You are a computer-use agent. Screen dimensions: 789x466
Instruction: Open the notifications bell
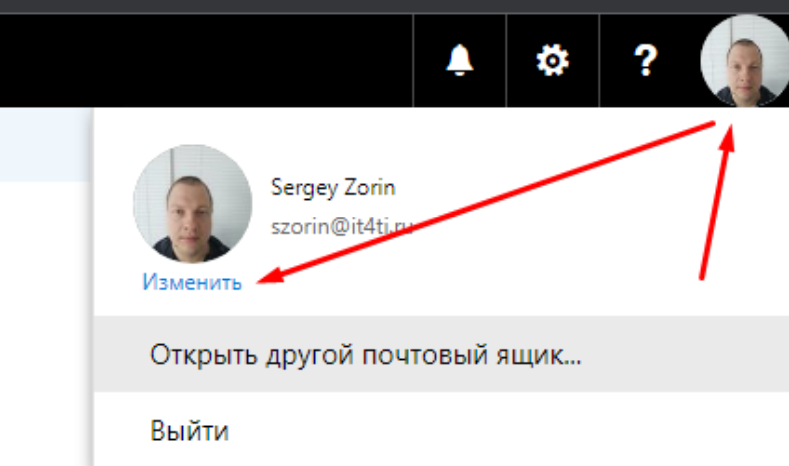tap(459, 60)
